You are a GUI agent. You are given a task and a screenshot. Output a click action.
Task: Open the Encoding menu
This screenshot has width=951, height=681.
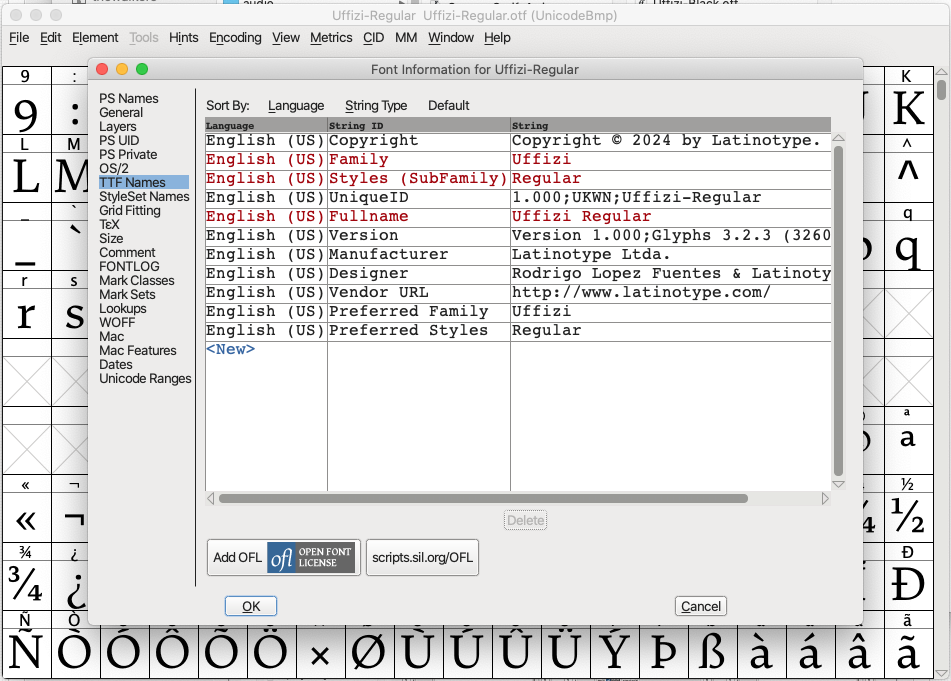click(x=235, y=38)
